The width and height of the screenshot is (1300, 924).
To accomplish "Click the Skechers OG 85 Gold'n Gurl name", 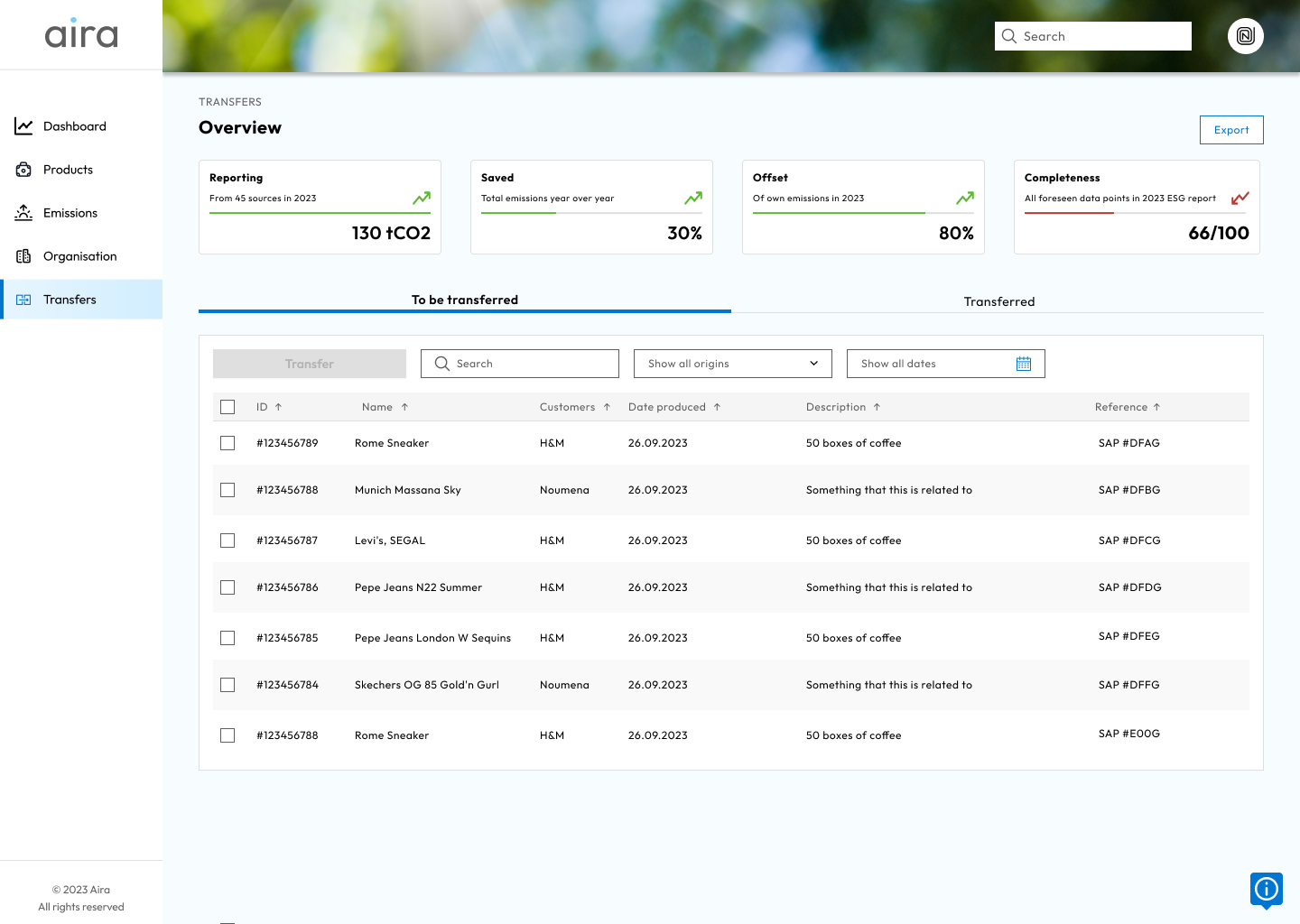I will [426, 685].
